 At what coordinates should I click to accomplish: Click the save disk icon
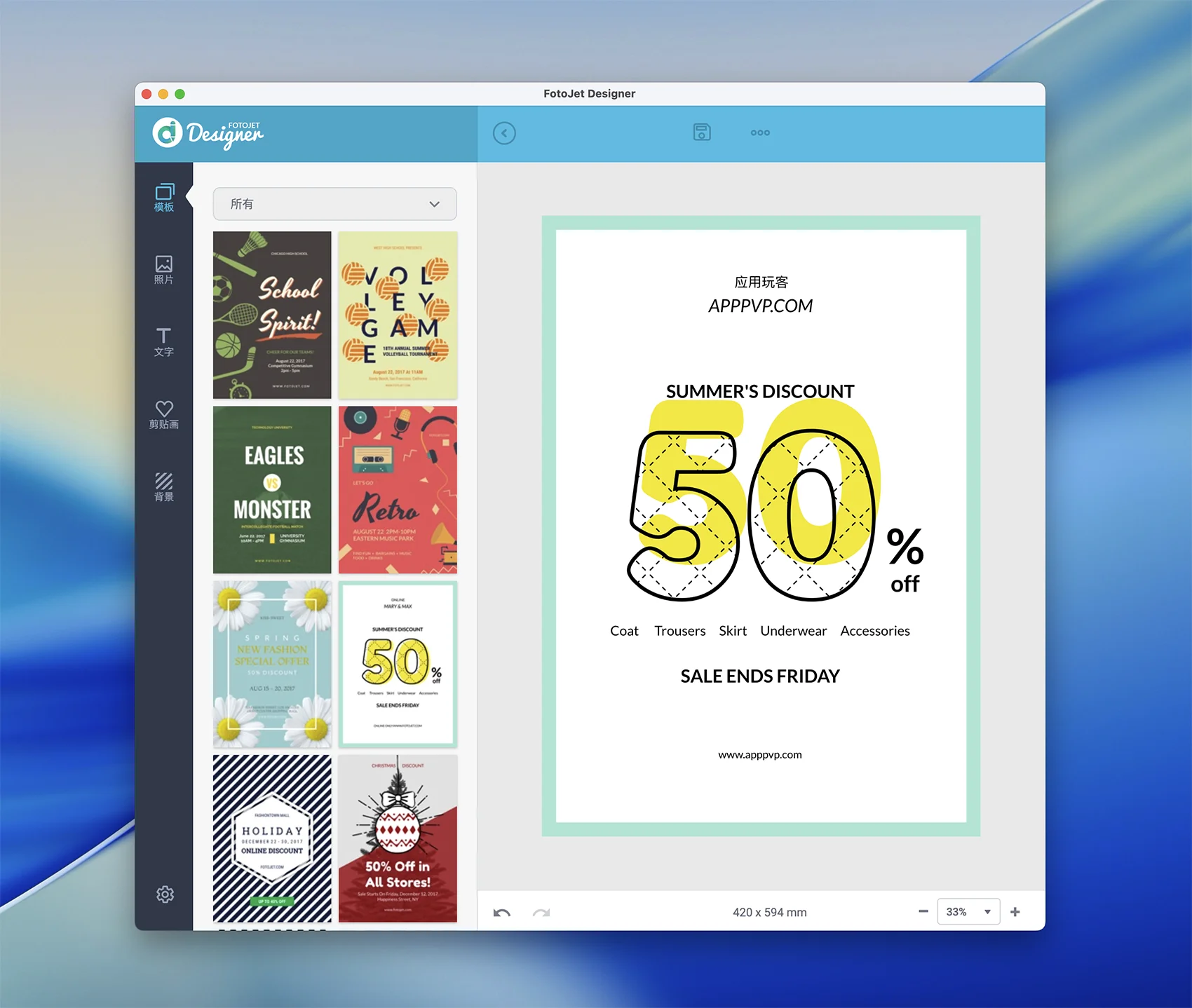click(701, 132)
